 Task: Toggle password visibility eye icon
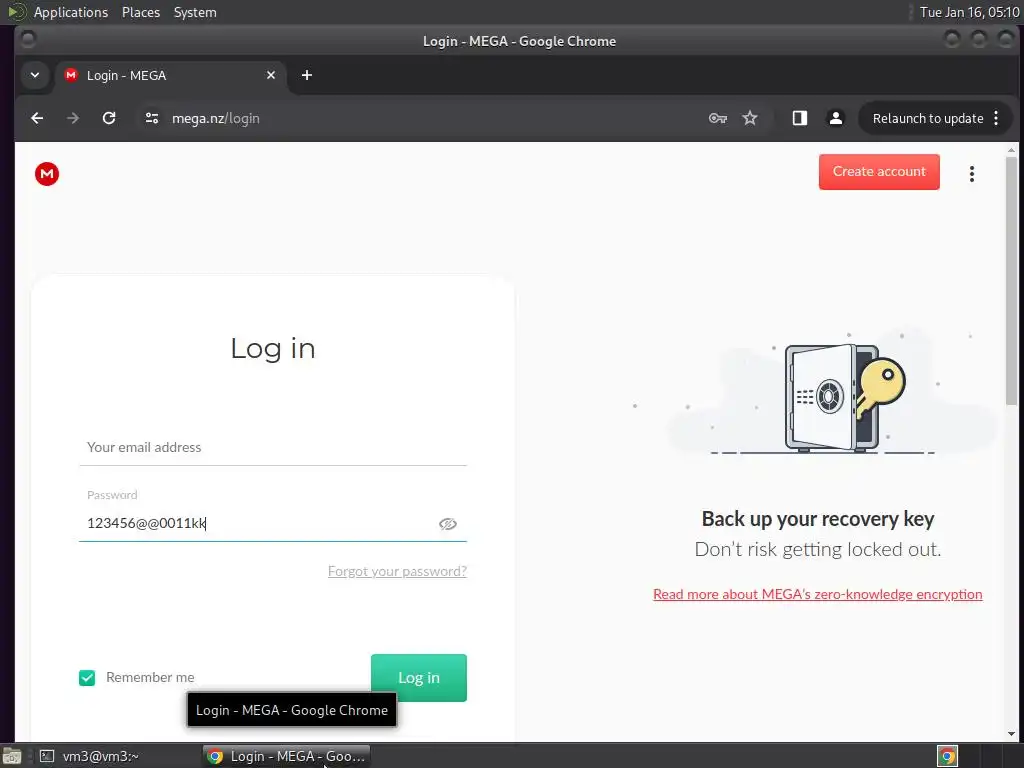pos(447,524)
